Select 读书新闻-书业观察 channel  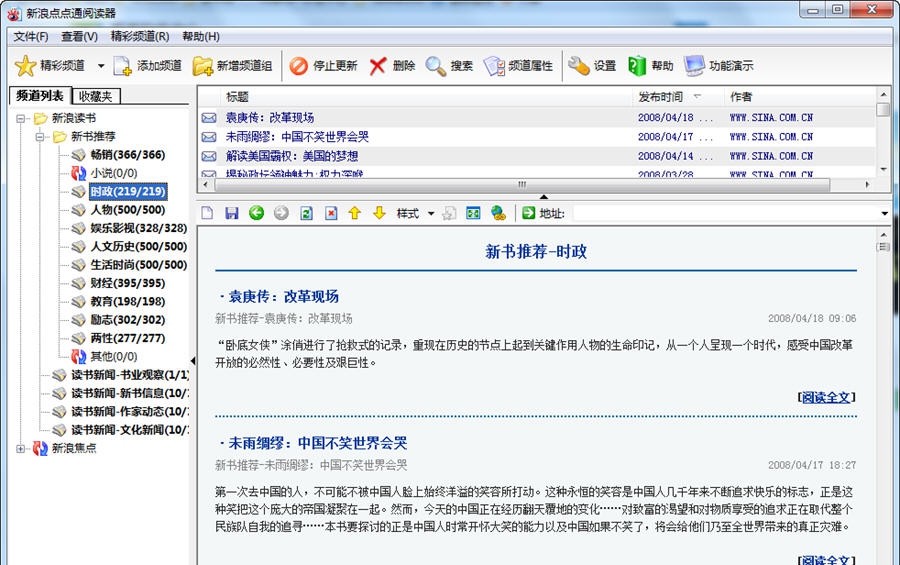pos(130,376)
